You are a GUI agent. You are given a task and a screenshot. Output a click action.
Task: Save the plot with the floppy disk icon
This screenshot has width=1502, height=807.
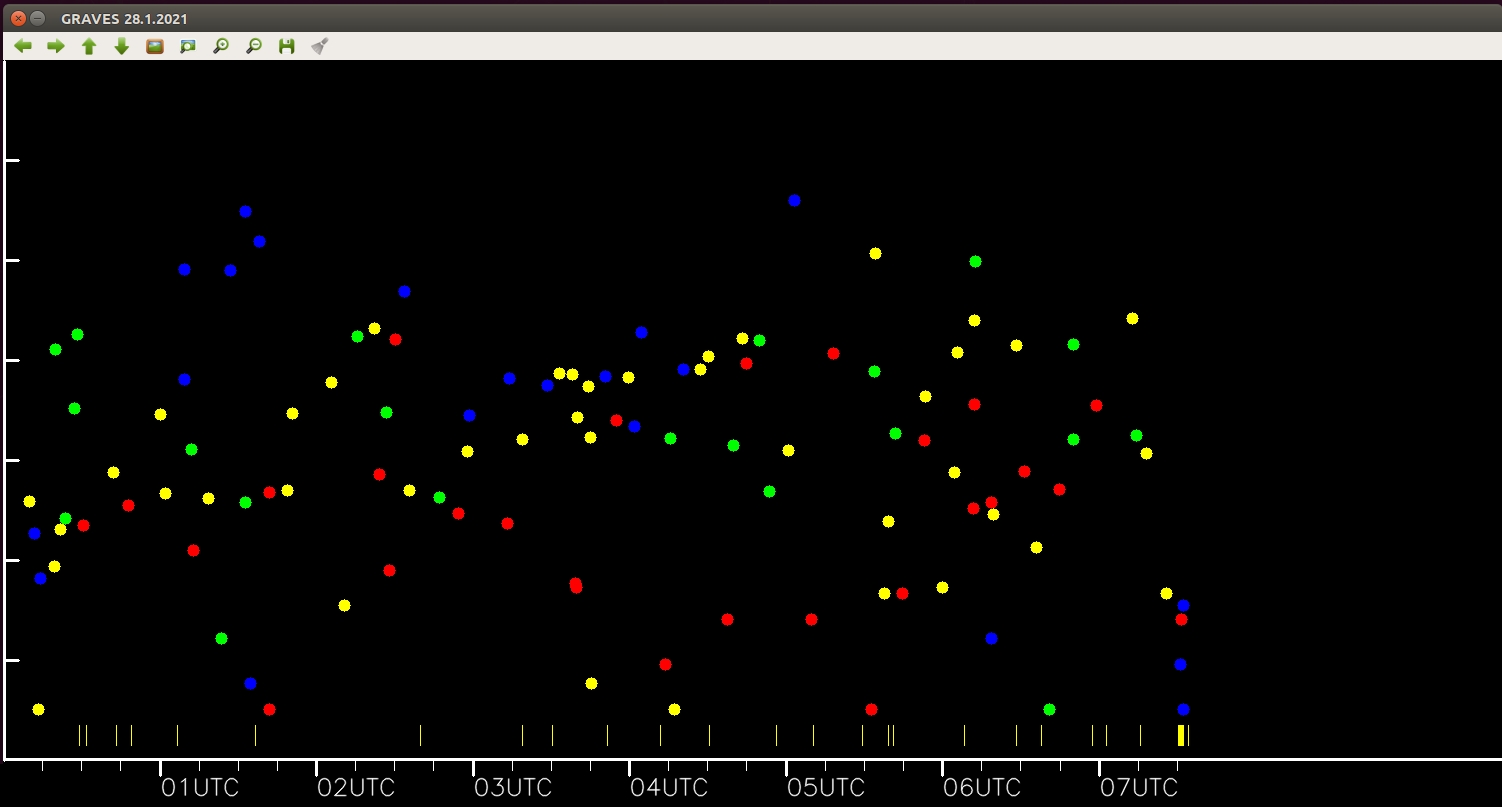pyautogui.click(x=287, y=46)
